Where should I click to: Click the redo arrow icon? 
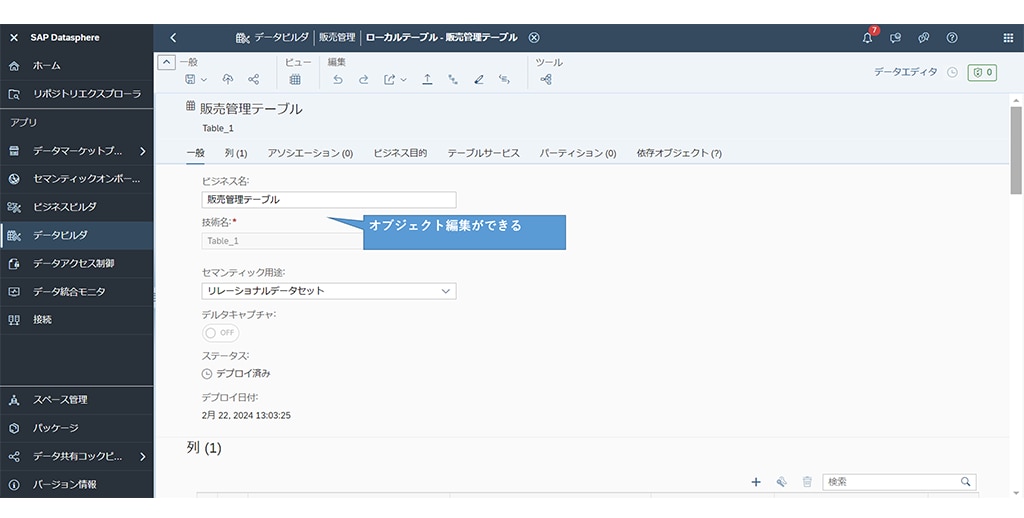364,79
